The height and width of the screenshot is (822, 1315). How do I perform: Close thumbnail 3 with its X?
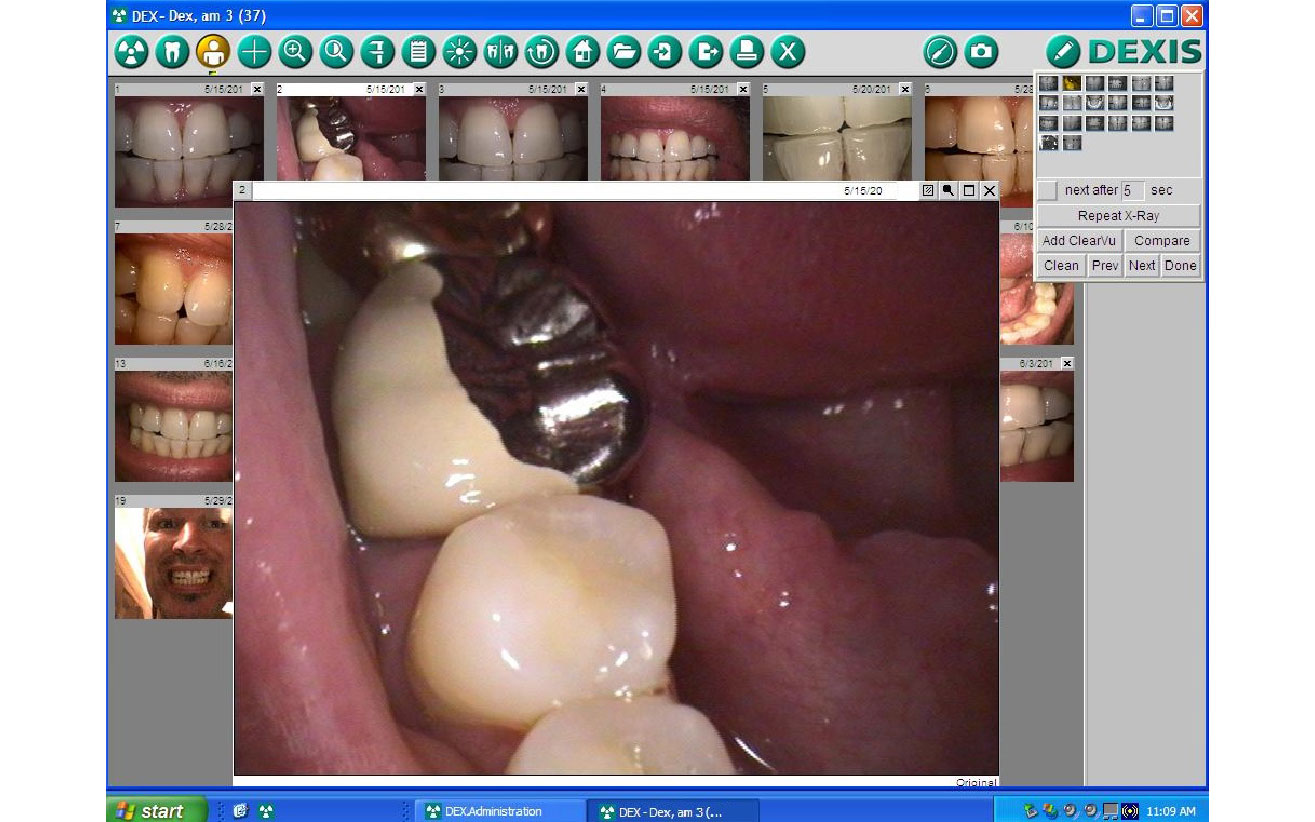(581, 89)
